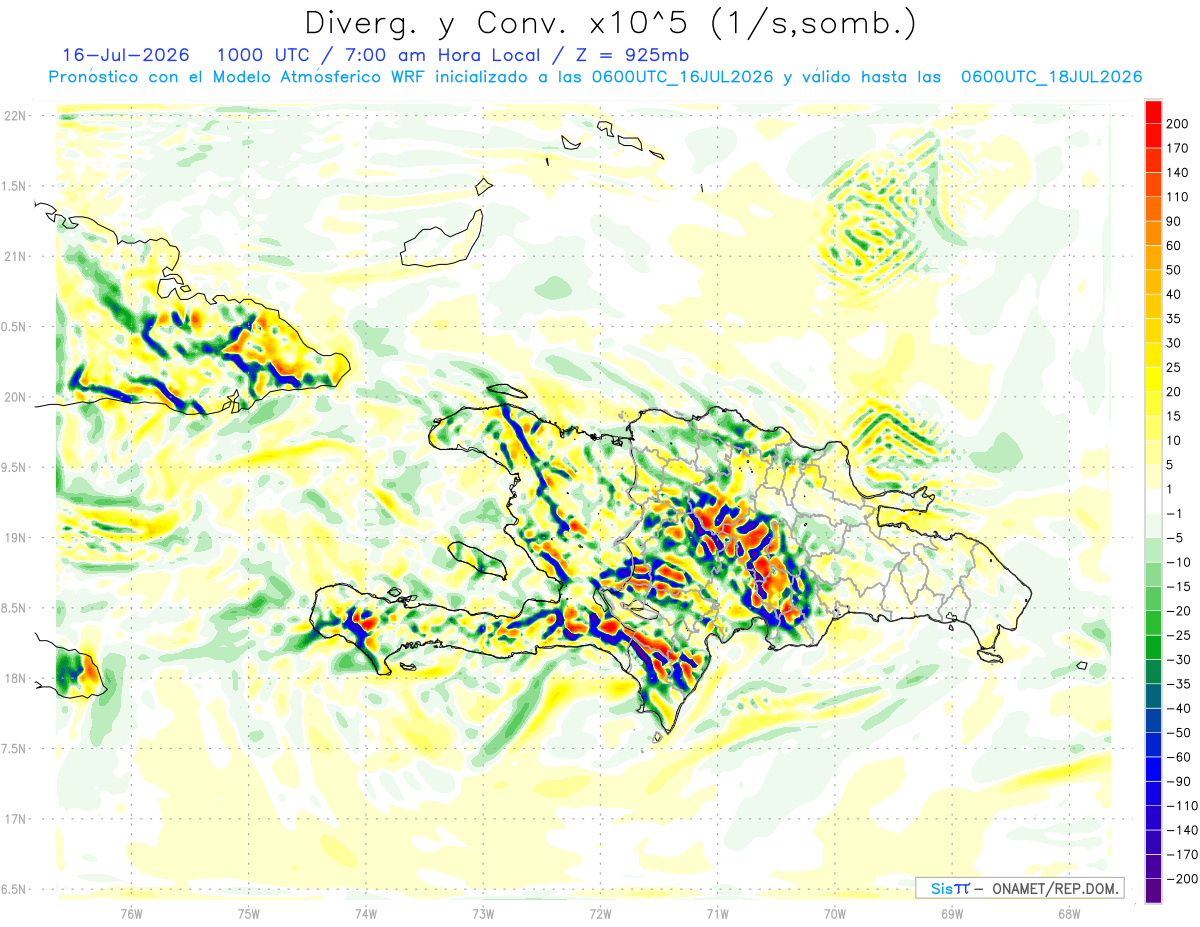
Task: Click the '-200' color scale label
Action: 1183,879
